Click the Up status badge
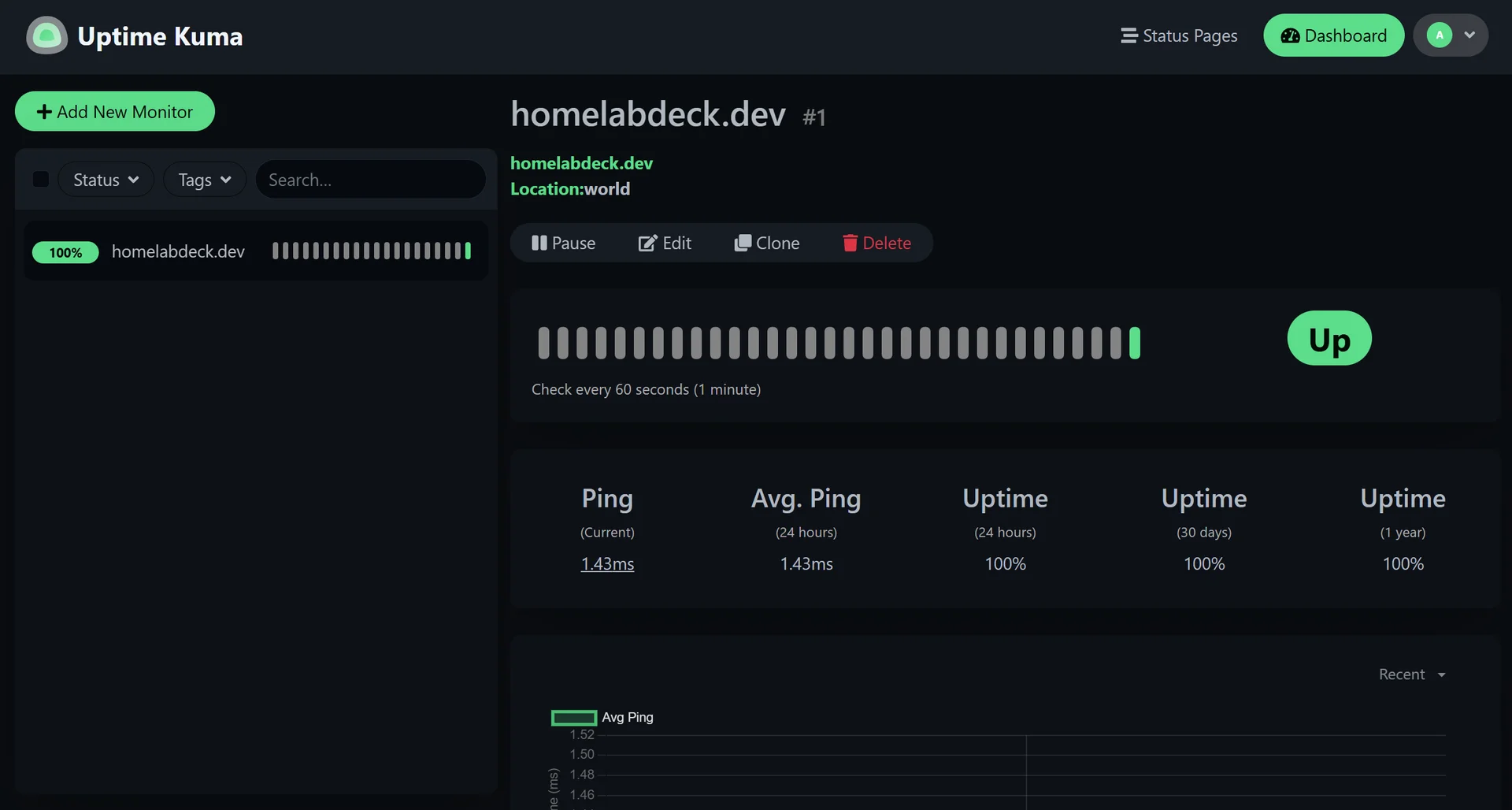Screen dimensions: 1512x810 pyautogui.click(x=1329, y=339)
